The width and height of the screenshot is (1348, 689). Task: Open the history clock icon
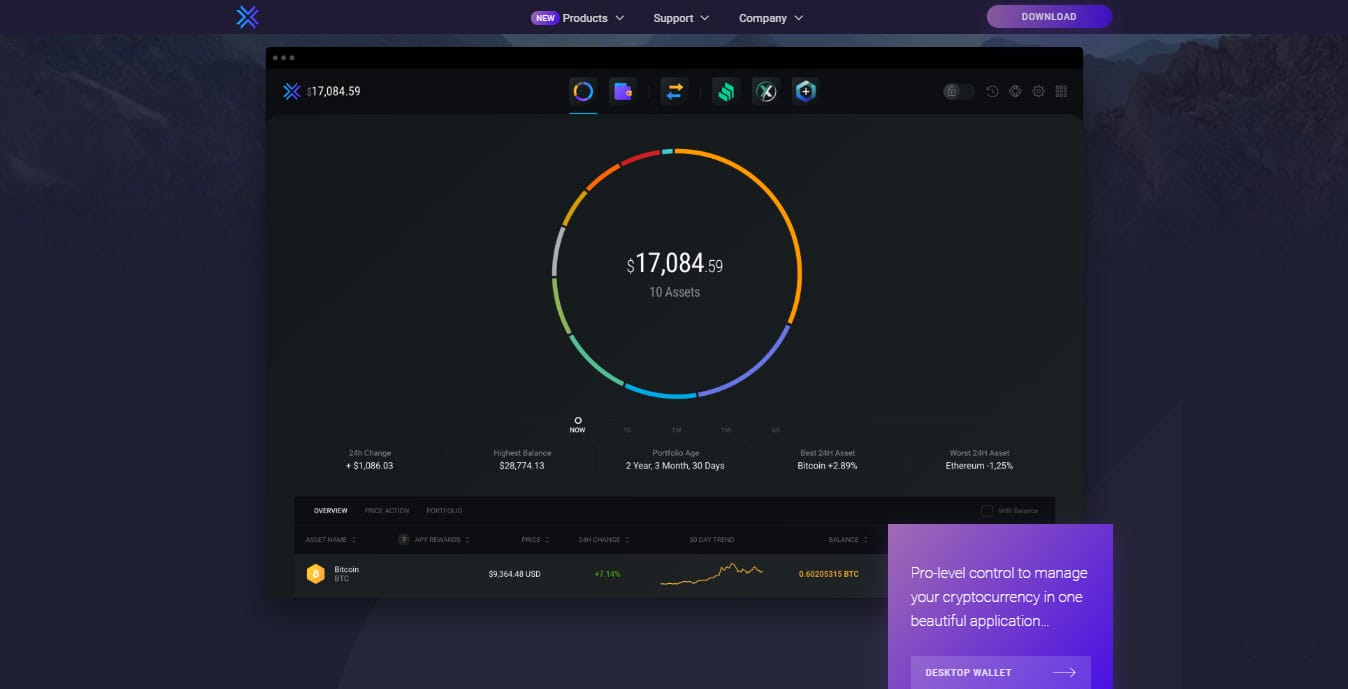coord(992,91)
